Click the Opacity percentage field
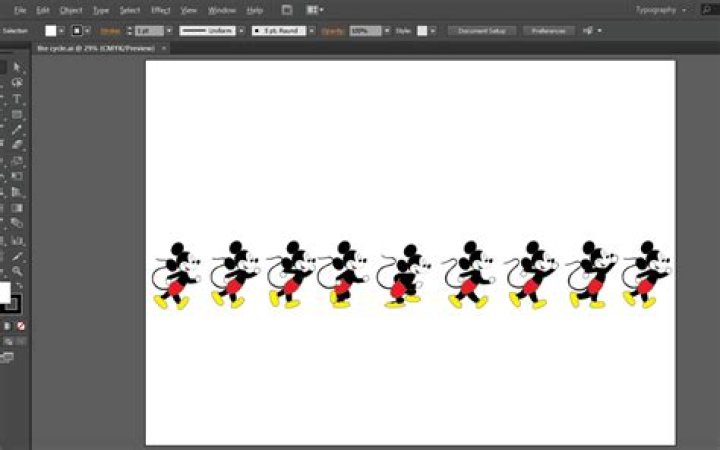Viewport: 720px width, 450px height. click(365, 31)
